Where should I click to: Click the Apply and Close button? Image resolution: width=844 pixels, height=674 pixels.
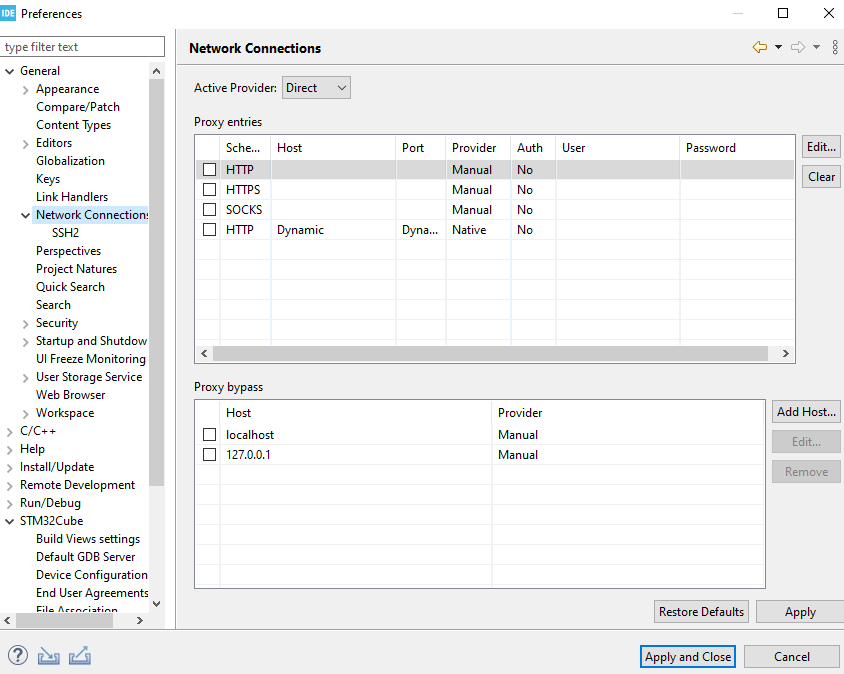pyautogui.click(x=688, y=657)
